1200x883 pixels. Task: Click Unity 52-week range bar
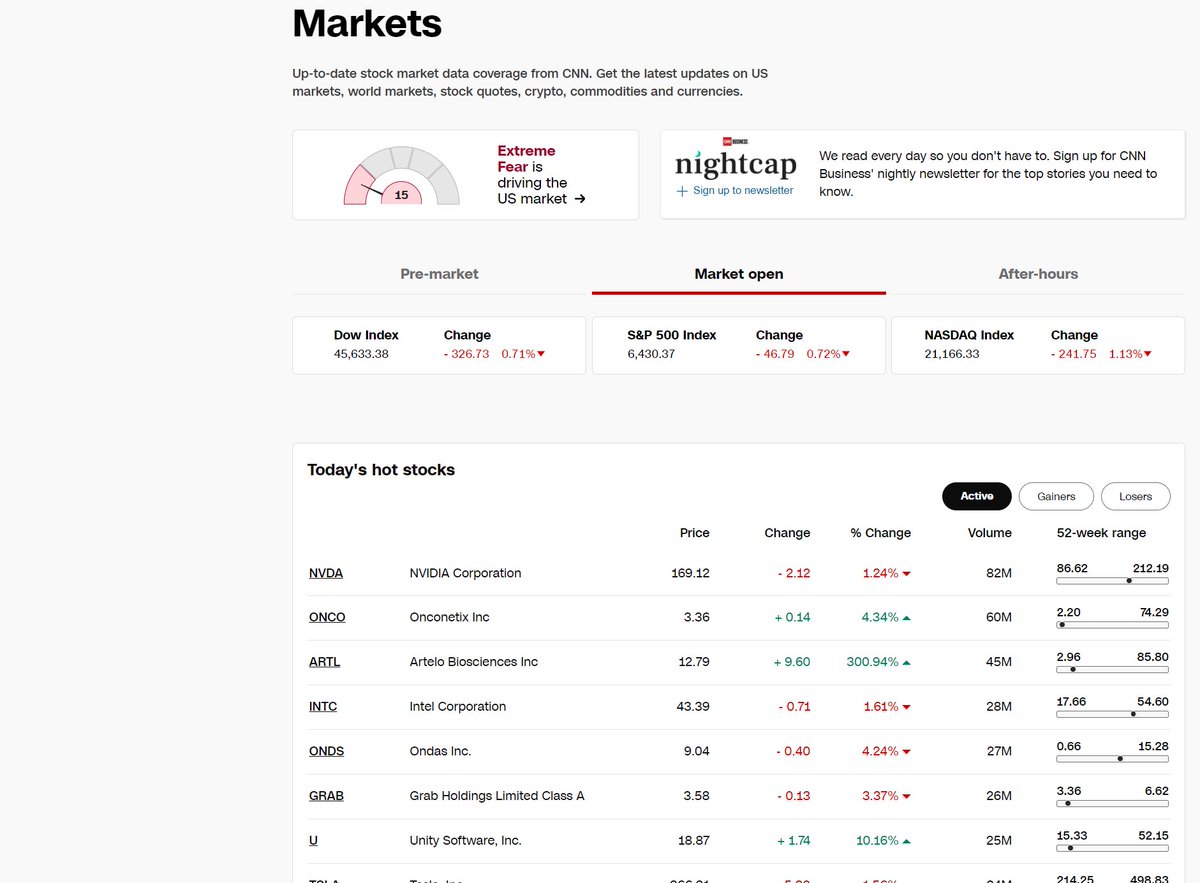[x=1112, y=848]
